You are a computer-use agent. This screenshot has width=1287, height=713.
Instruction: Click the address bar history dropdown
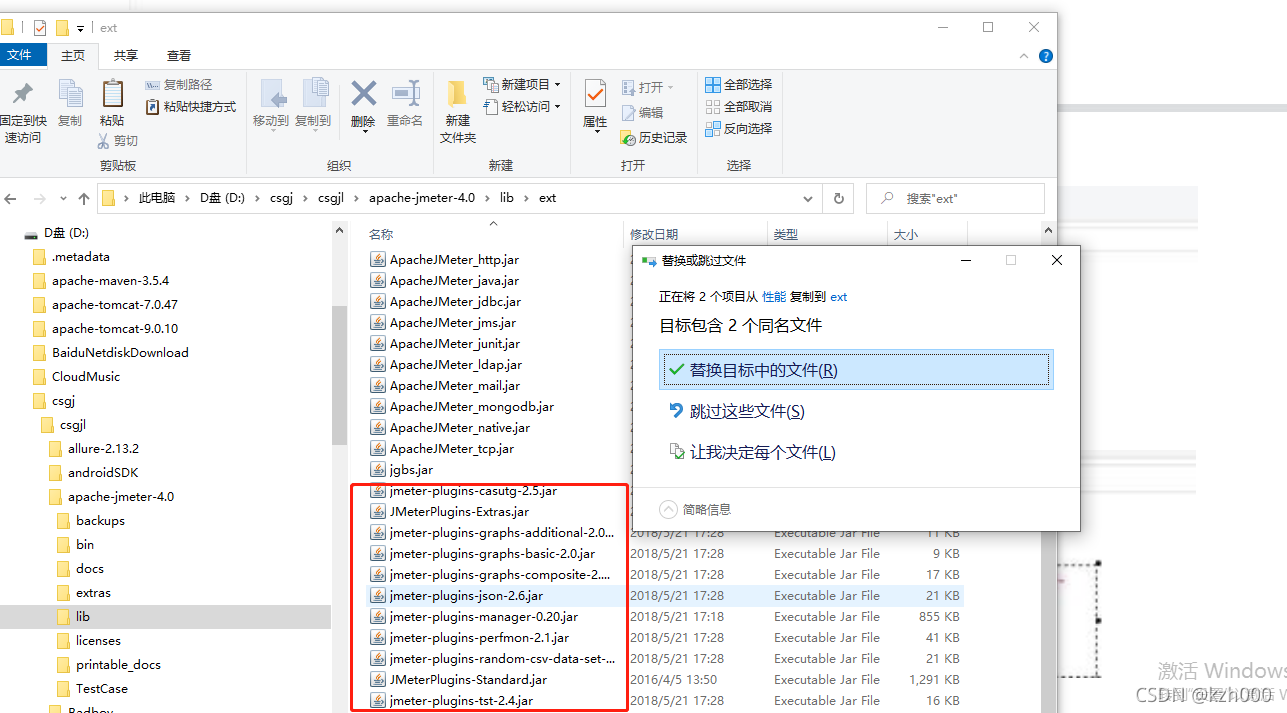[x=808, y=198]
